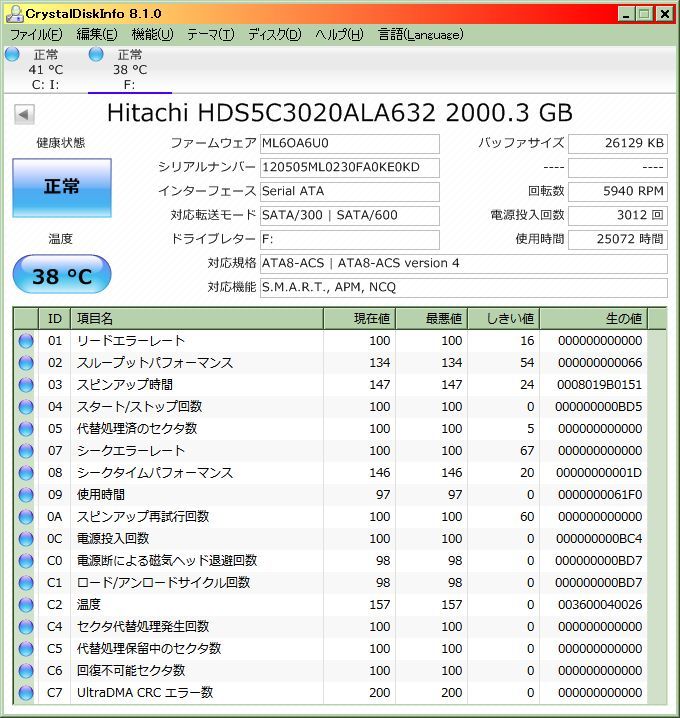This screenshot has height=718, width=680.
Task: Select the スループットパフォーマンス row name
Action: (x=155, y=363)
